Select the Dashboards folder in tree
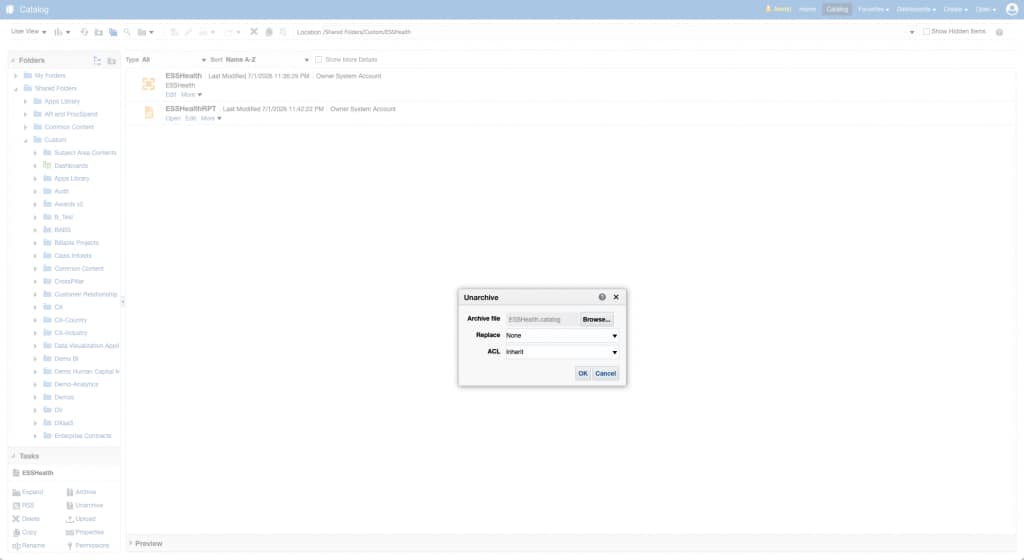This screenshot has width=1024, height=560. pos(71,166)
